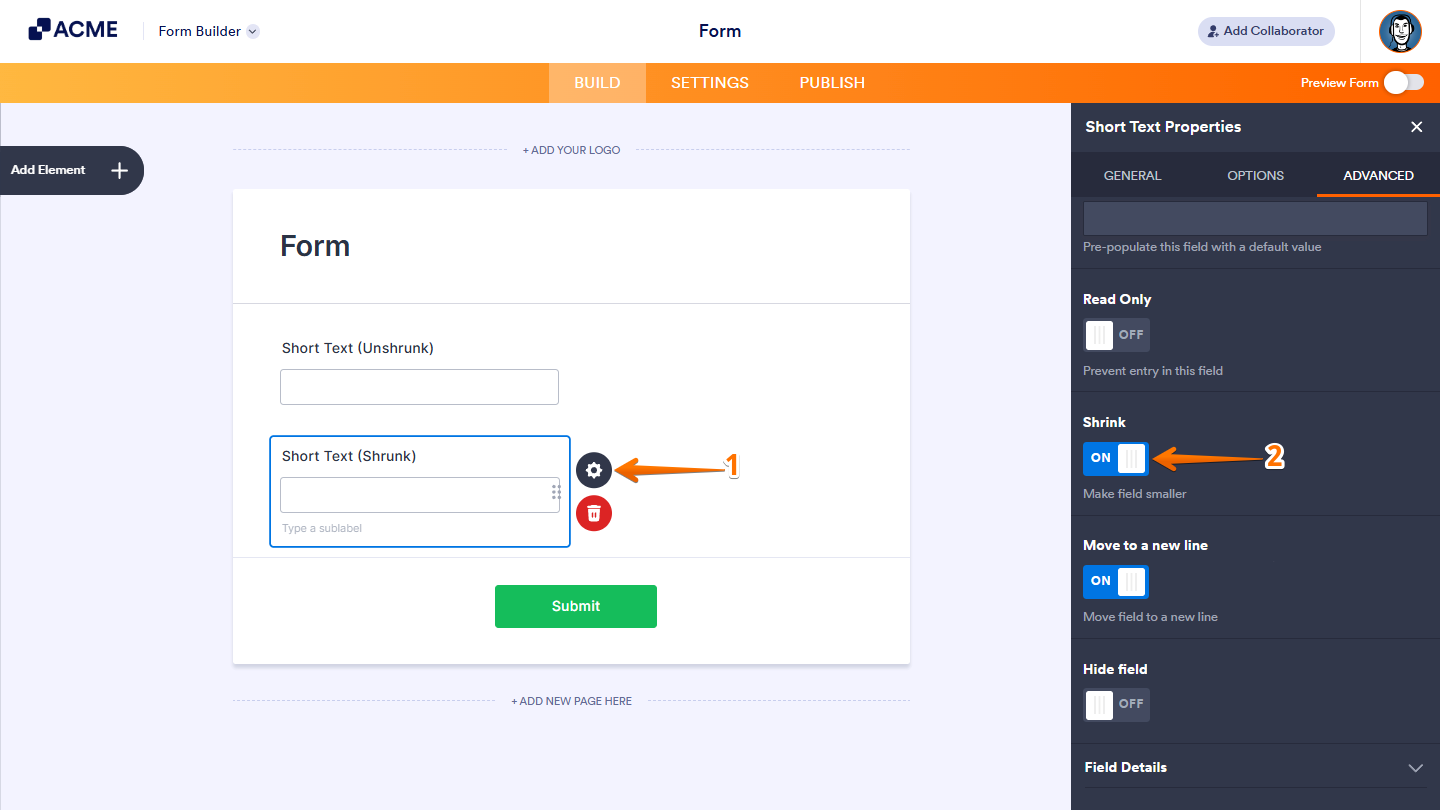Click the Submit button
The height and width of the screenshot is (810, 1440).
tap(576, 606)
